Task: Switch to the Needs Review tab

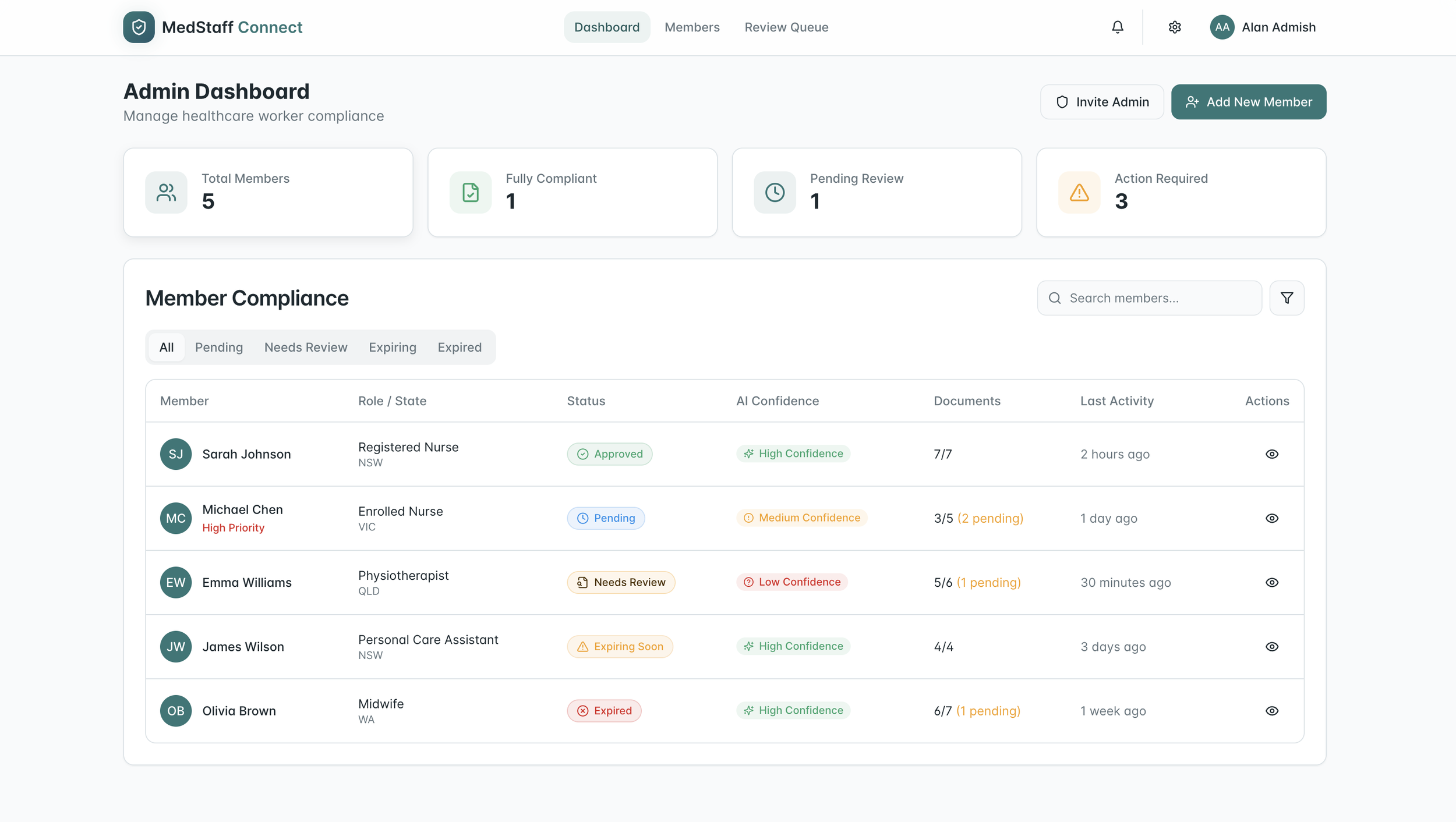Action: (306, 348)
